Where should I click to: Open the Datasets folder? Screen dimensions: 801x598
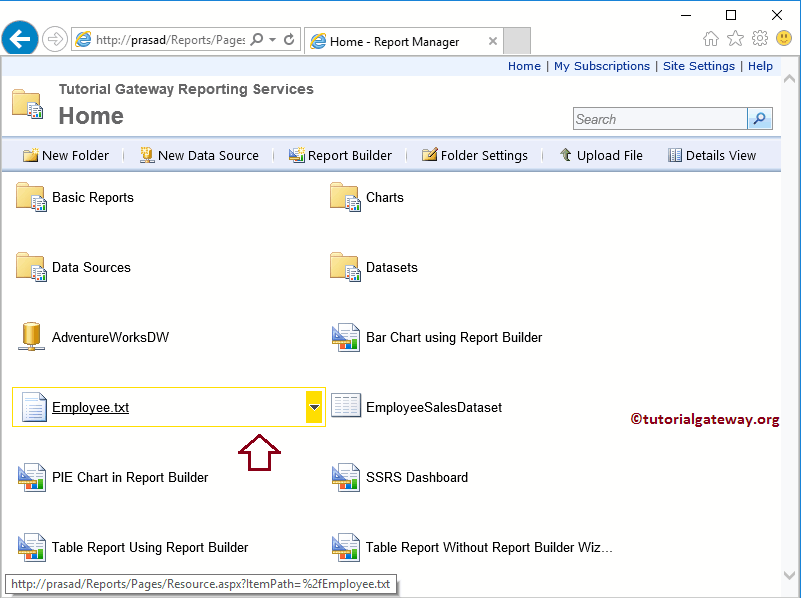(390, 267)
